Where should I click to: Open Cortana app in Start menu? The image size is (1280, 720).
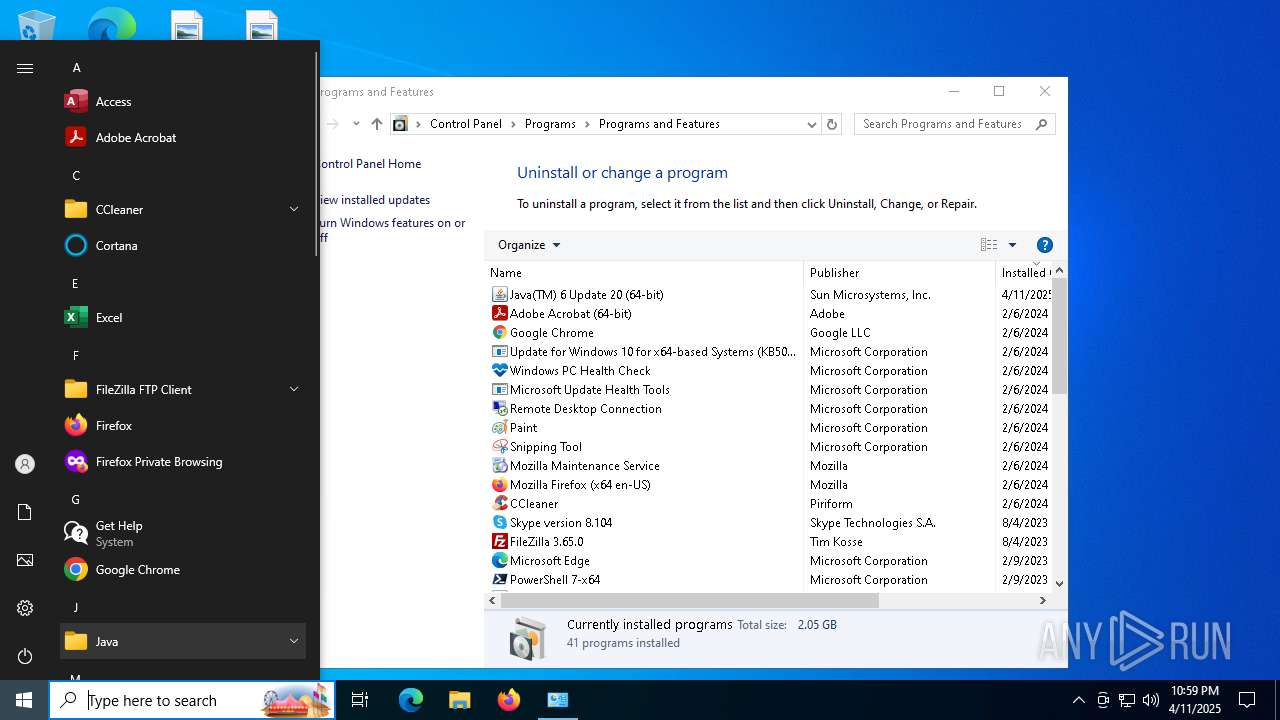pos(183,246)
